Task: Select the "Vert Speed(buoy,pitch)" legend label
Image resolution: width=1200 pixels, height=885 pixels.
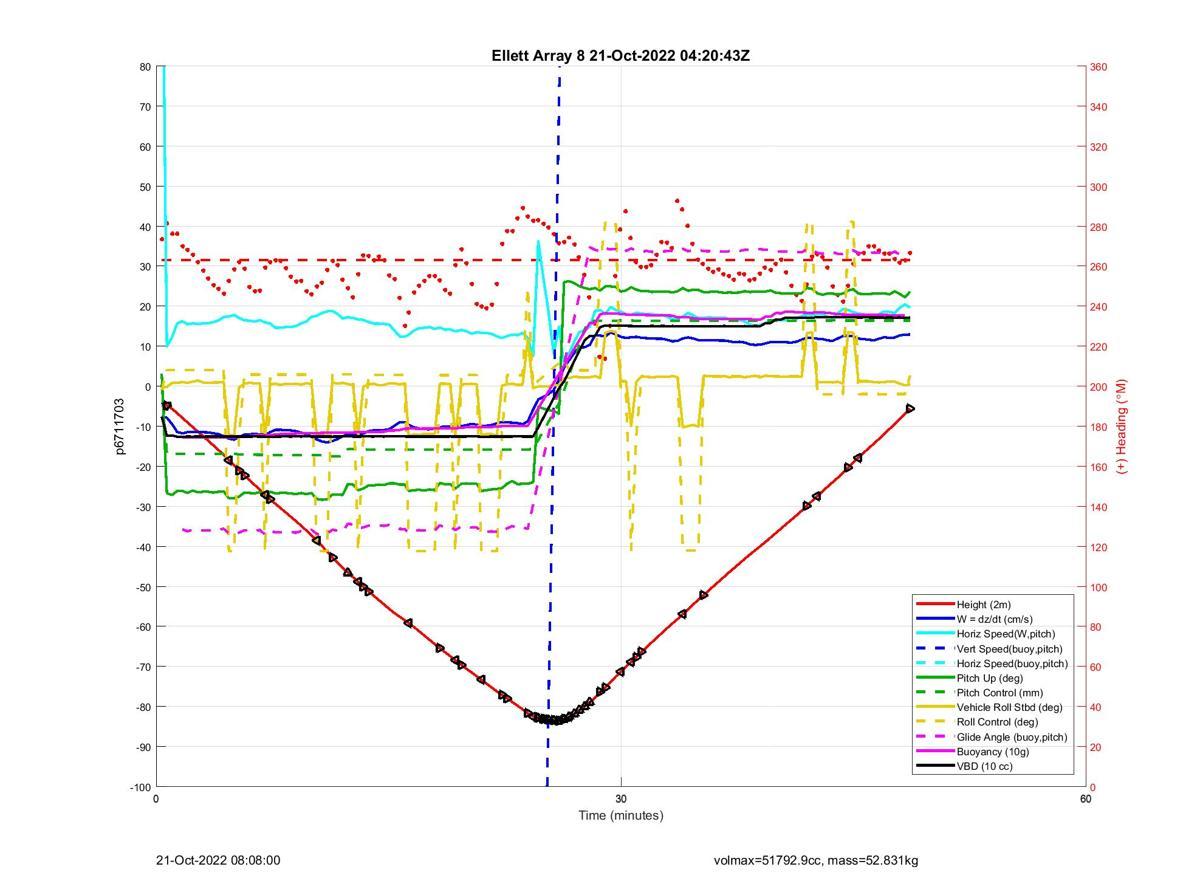Action: point(1012,649)
